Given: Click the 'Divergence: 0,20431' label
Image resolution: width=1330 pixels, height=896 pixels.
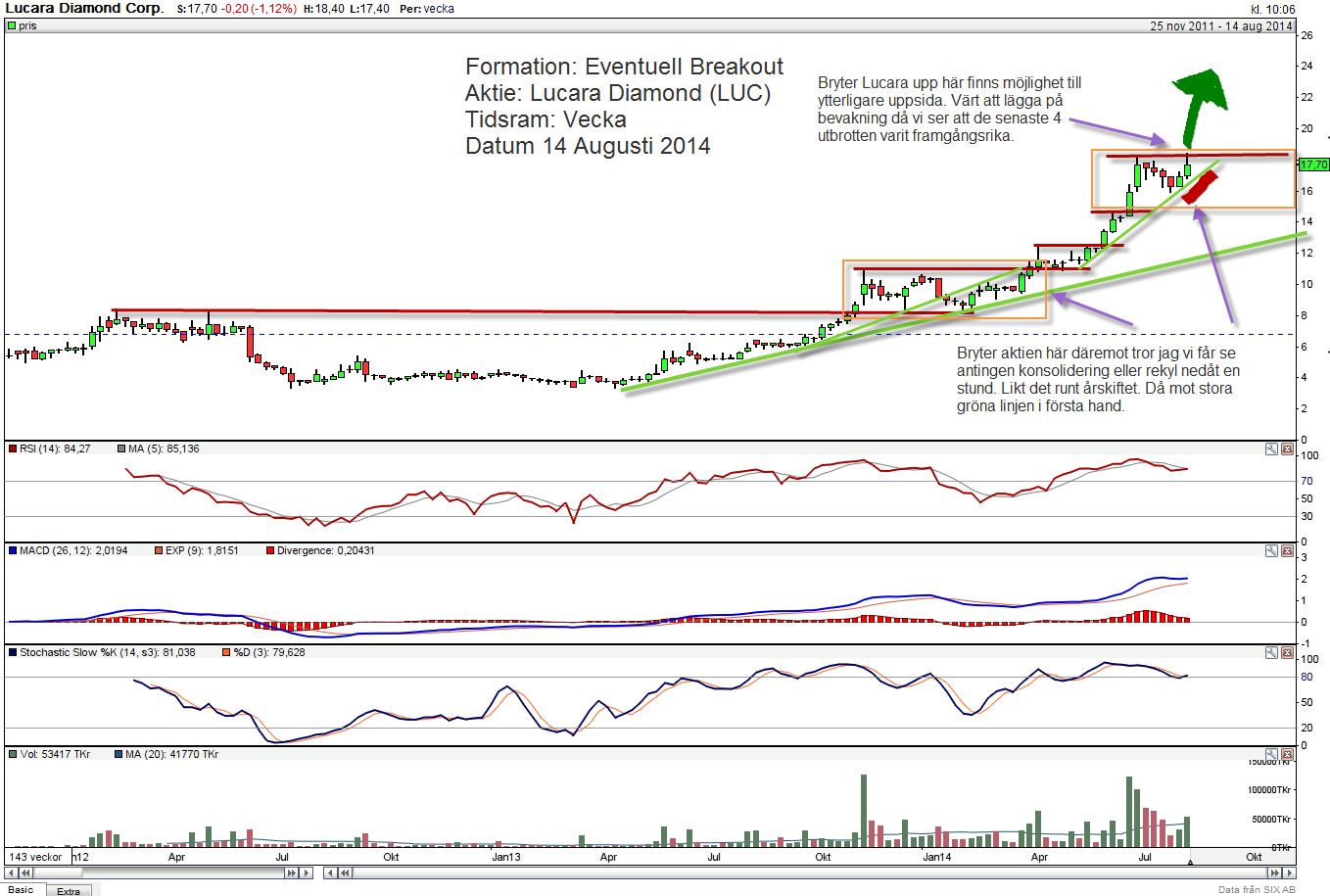Looking at the screenshot, I should pos(326,551).
